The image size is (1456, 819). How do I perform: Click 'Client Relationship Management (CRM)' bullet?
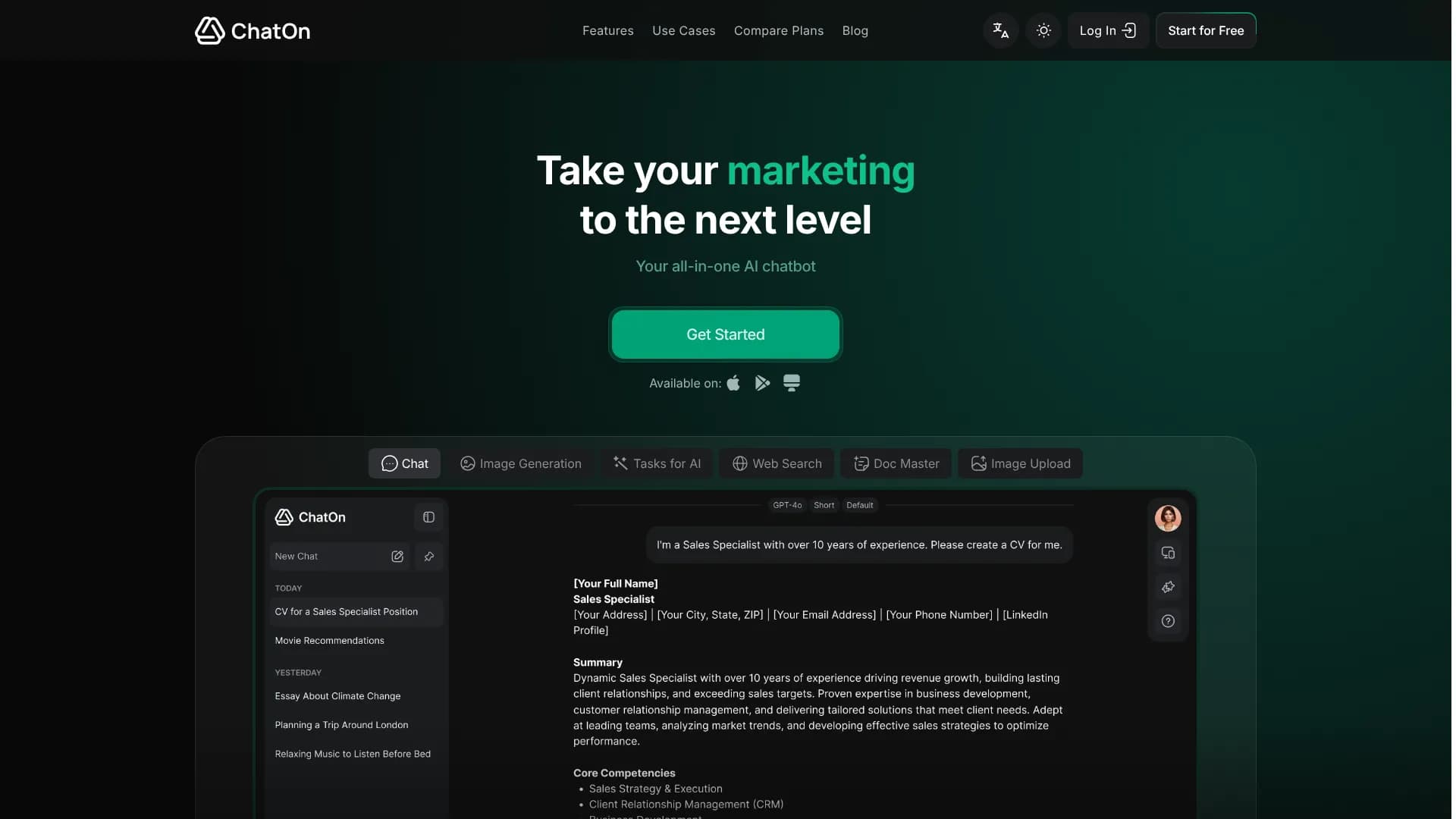click(x=686, y=805)
